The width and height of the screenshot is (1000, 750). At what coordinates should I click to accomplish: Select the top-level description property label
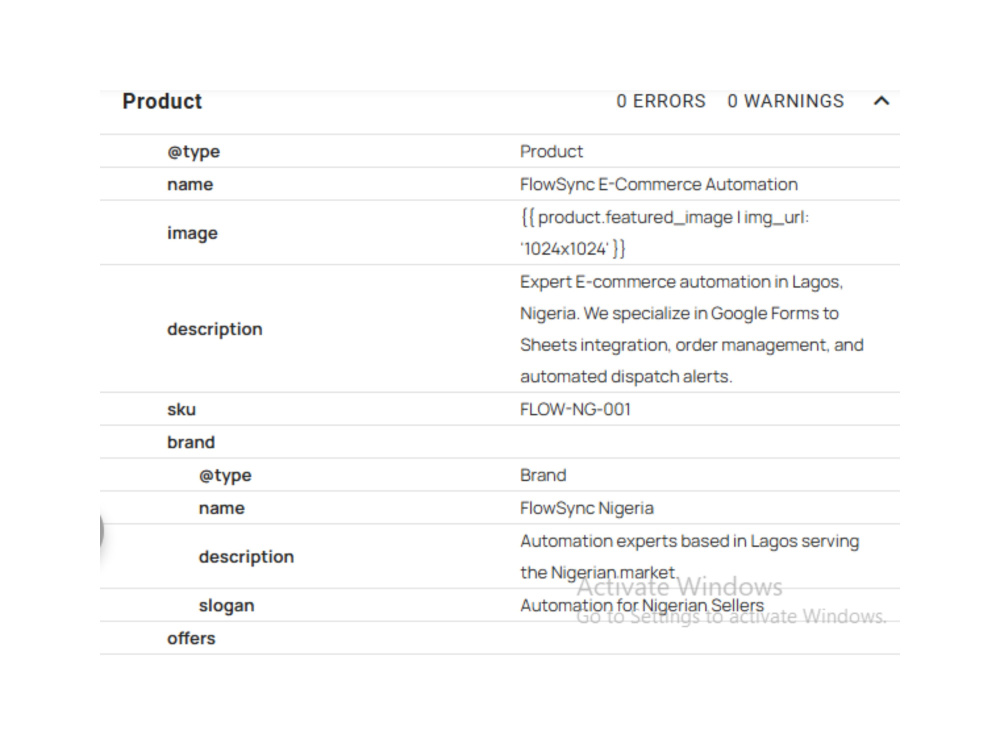[214, 329]
